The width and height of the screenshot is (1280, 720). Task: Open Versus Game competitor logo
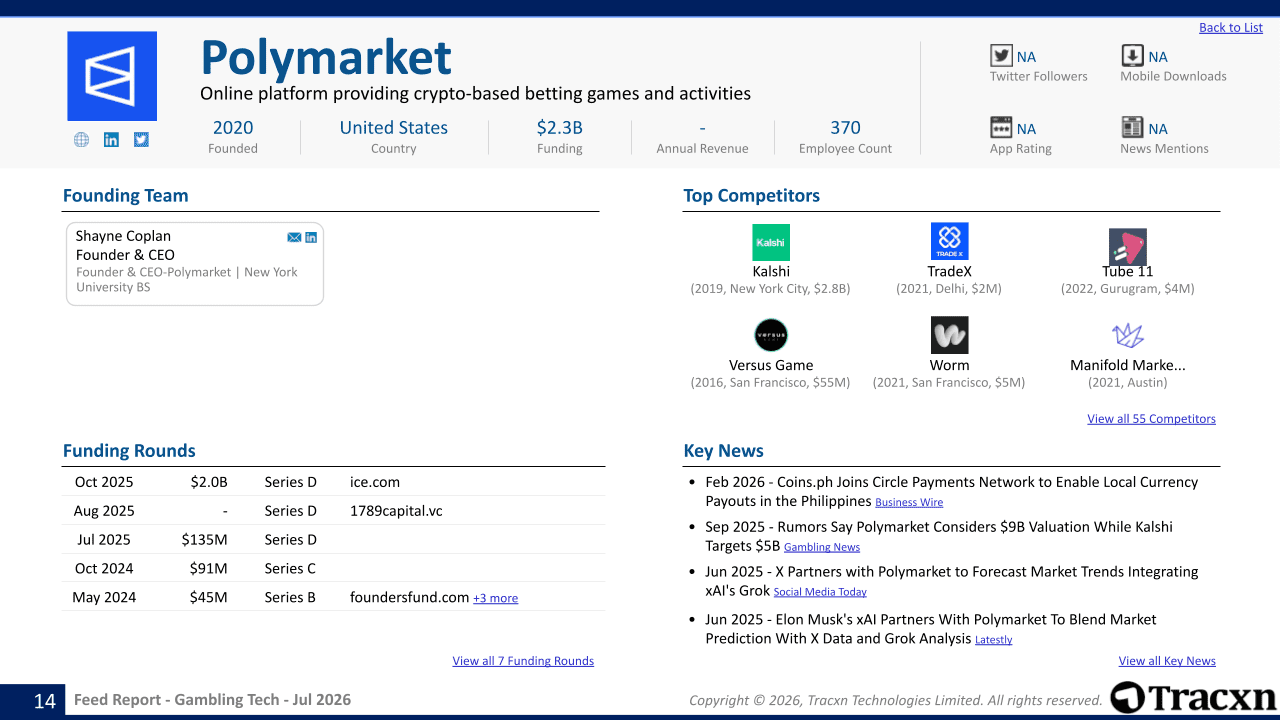click(x=771, y=335)
